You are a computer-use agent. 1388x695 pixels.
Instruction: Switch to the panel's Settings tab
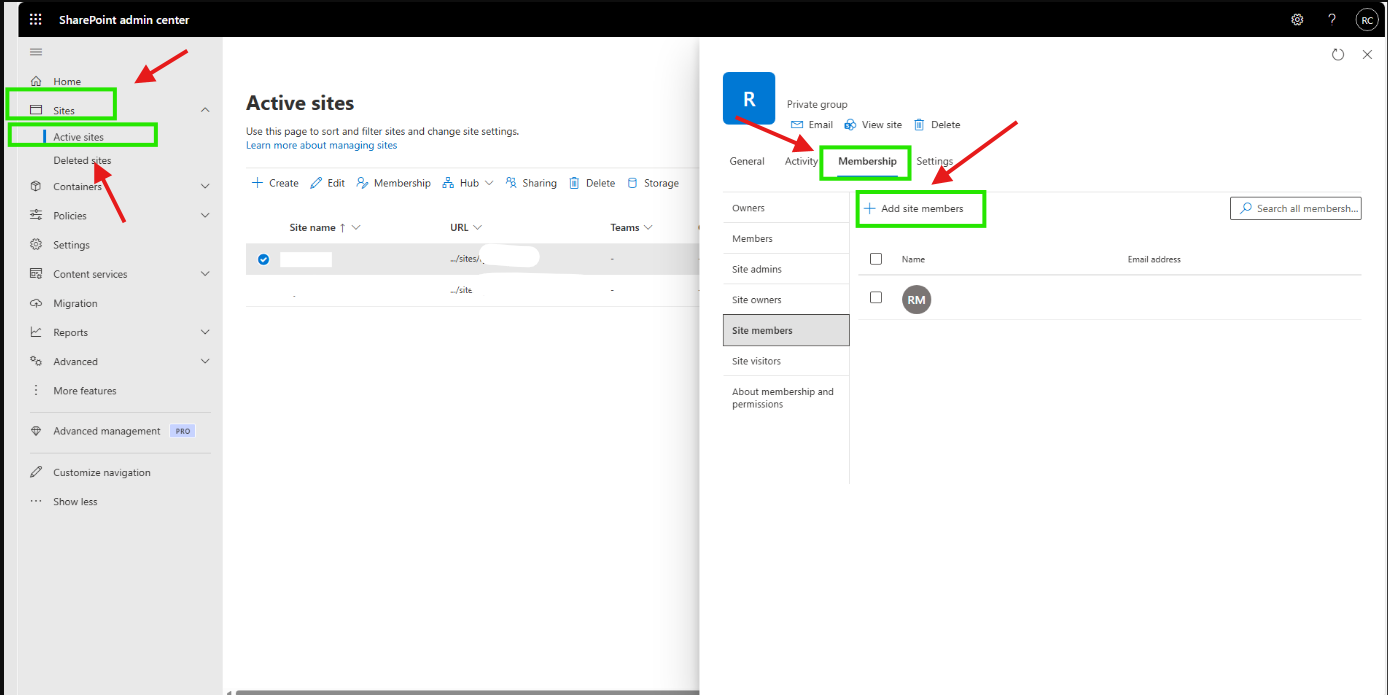pyautogui.click(x=934, y=161)
